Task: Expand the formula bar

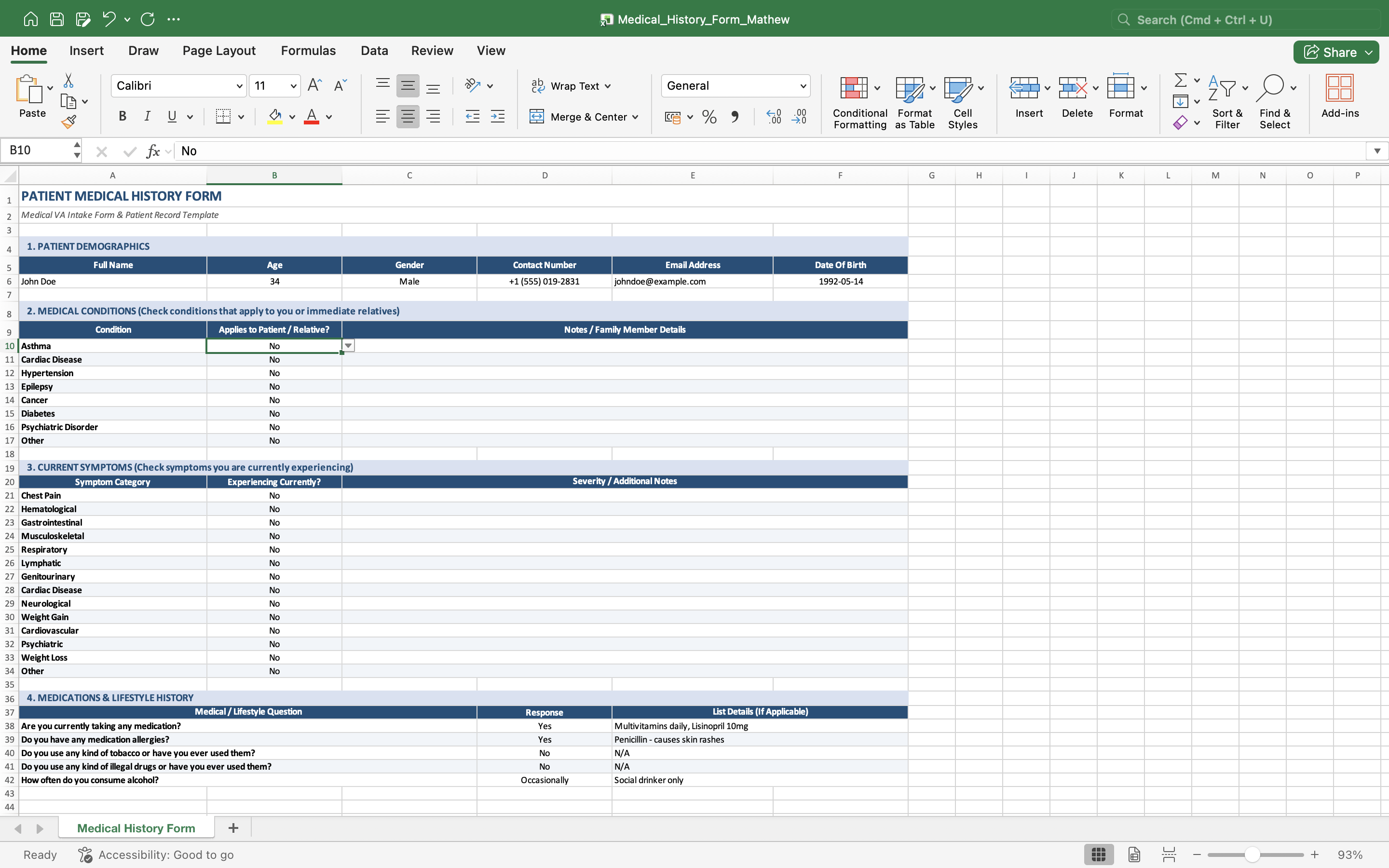Action: tap(1377, 151)
